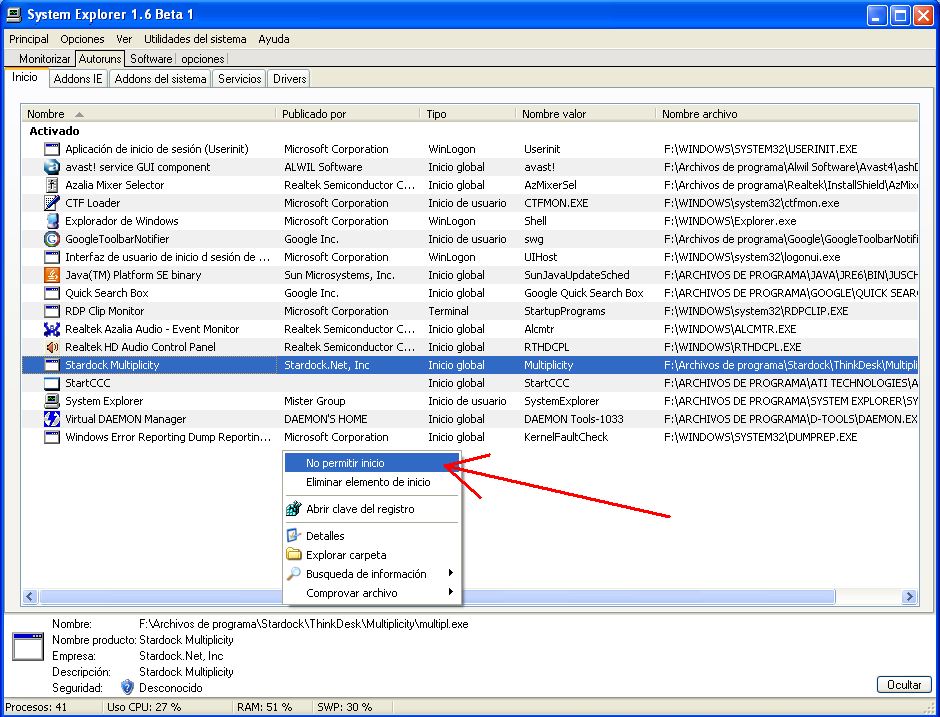The image size is (940, 717).
Task: Click the GoogleToolbarNotifier Google icon
Action: (x=52, y=239)
